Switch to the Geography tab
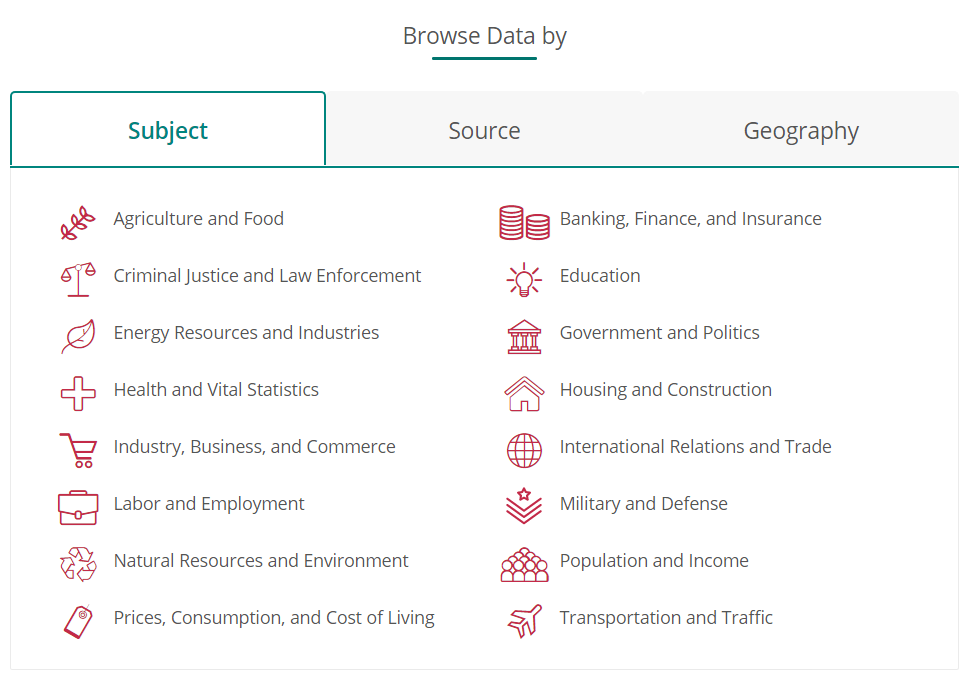The height and width of the screenshot is (679, 977). pyautogui.click(x=801, y=131)
